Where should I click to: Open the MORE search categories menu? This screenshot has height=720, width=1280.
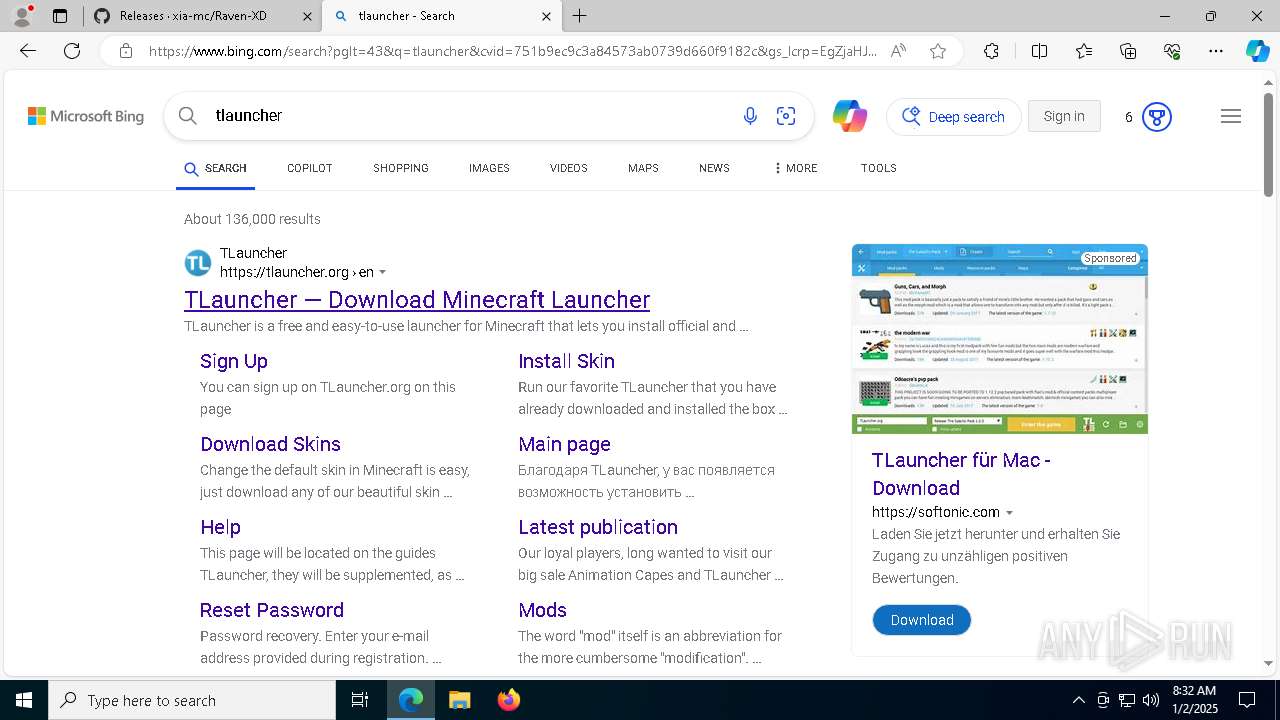796,168
